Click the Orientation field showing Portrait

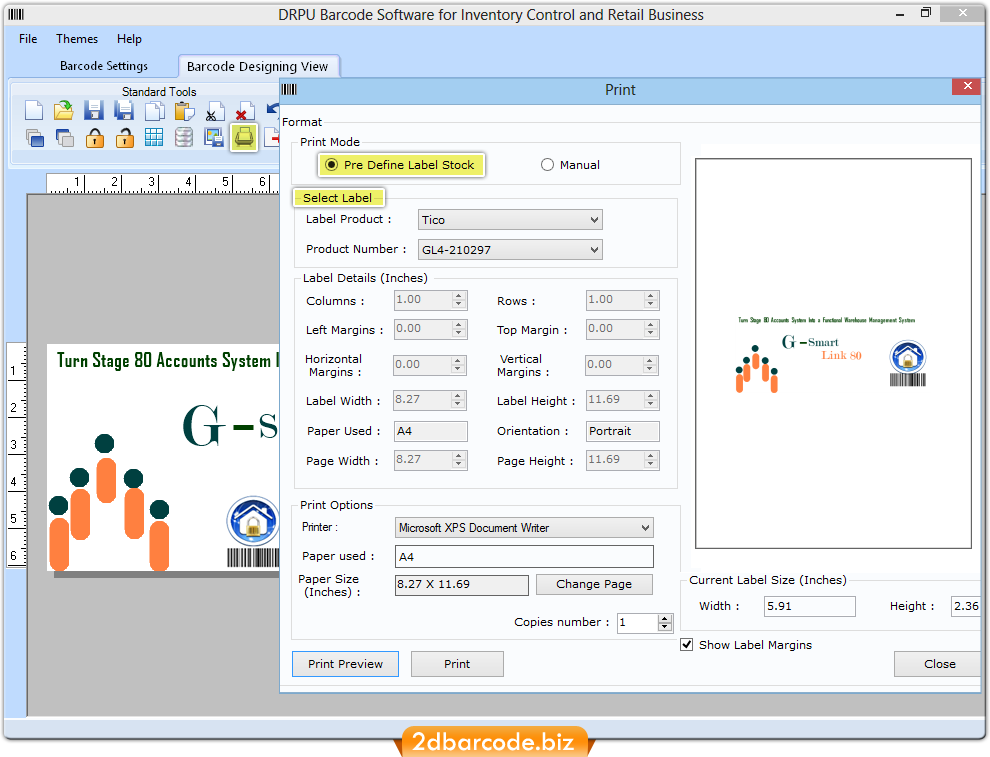click(623, 431)
